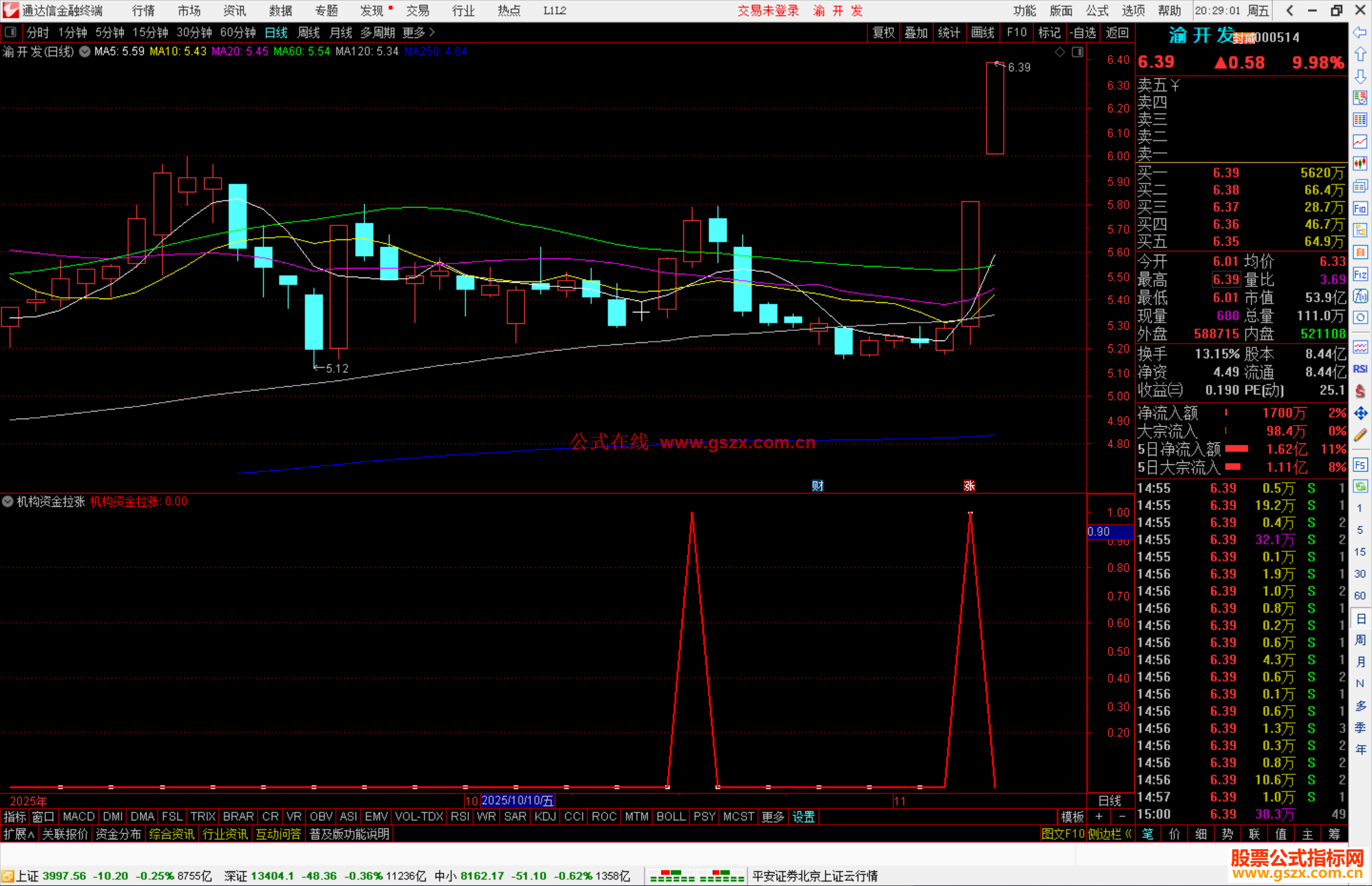Expand the 扩展 panel at bottom
The image size is (1372, 886).
click(x=19, y=834)
